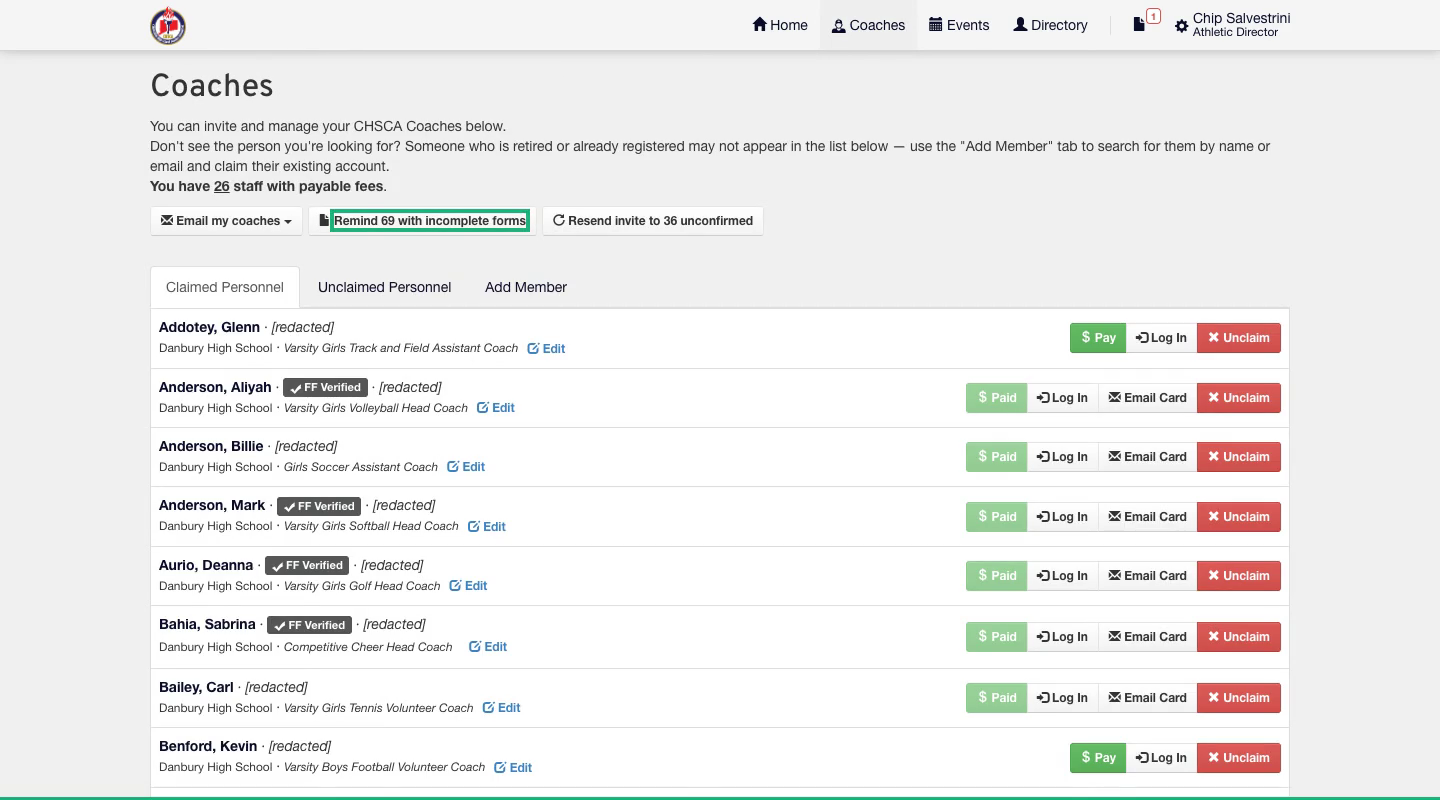Open the Coaches nav item
The width and height of the screenshot is (1440, 800).
point(868,25)
